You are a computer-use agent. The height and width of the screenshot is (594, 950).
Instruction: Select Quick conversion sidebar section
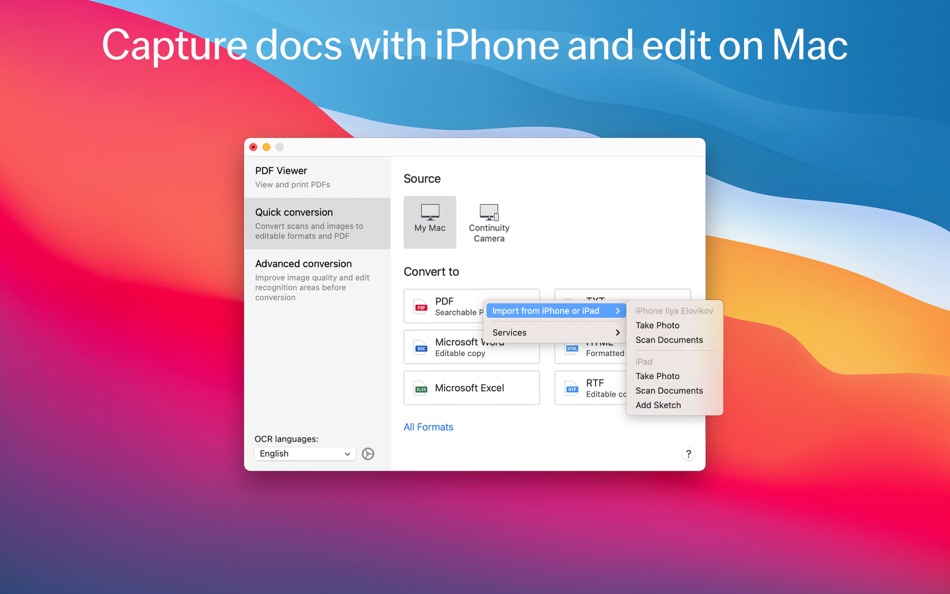(x=317, y=223)
